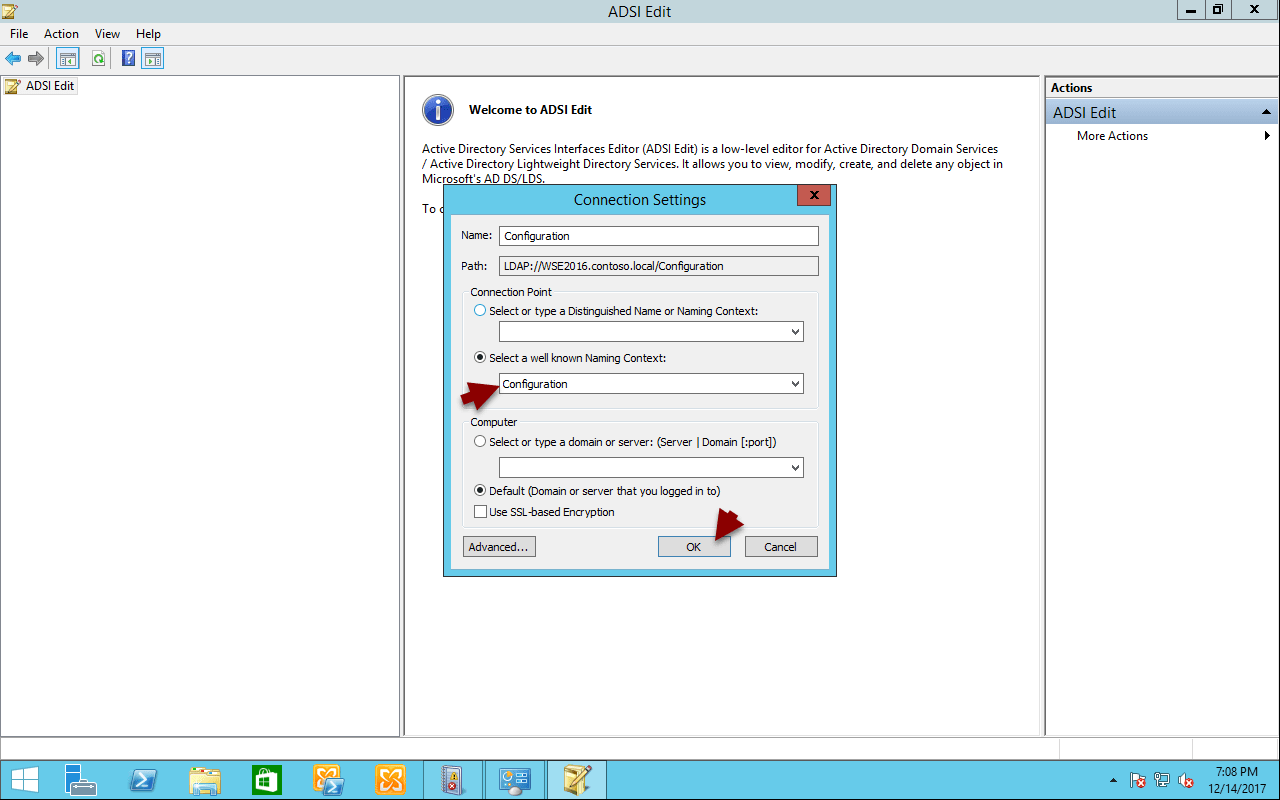Open the Help menu
This screenshot has width=1280, height=800.
[x=148, y=34]
